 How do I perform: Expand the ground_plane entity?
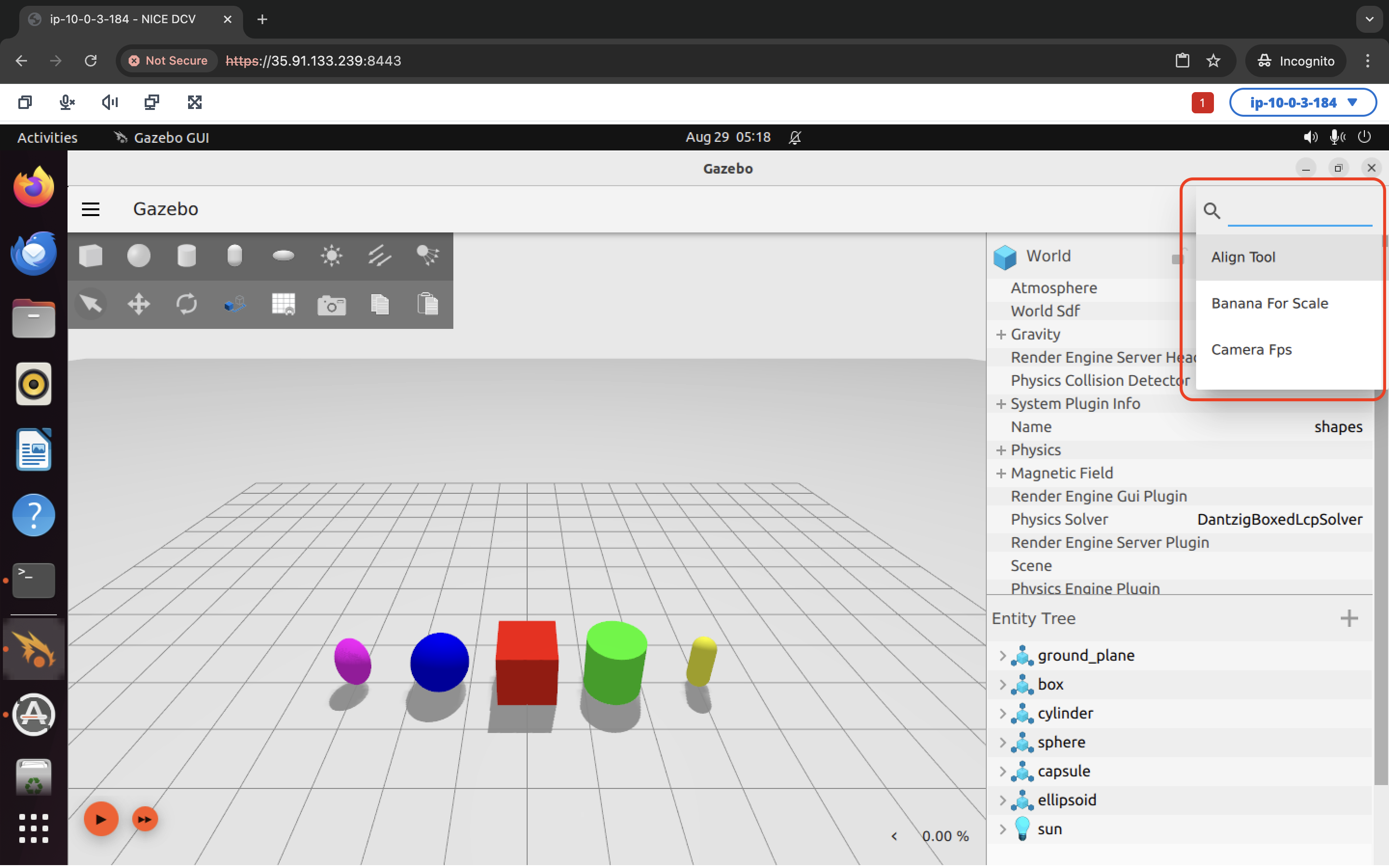(x=1002, y=657)
